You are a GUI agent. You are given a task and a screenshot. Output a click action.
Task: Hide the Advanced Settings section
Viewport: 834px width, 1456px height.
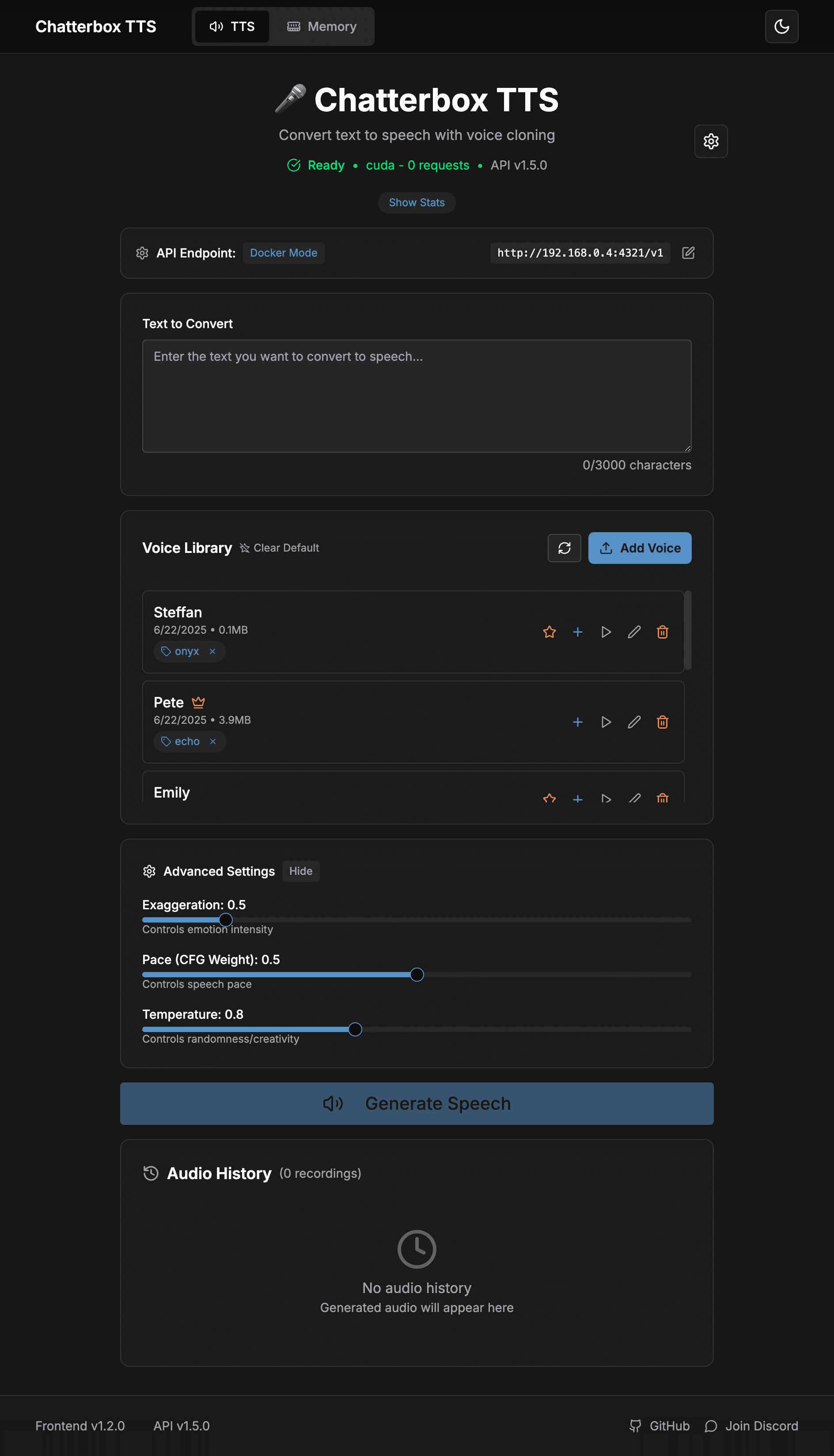[300, 871]
